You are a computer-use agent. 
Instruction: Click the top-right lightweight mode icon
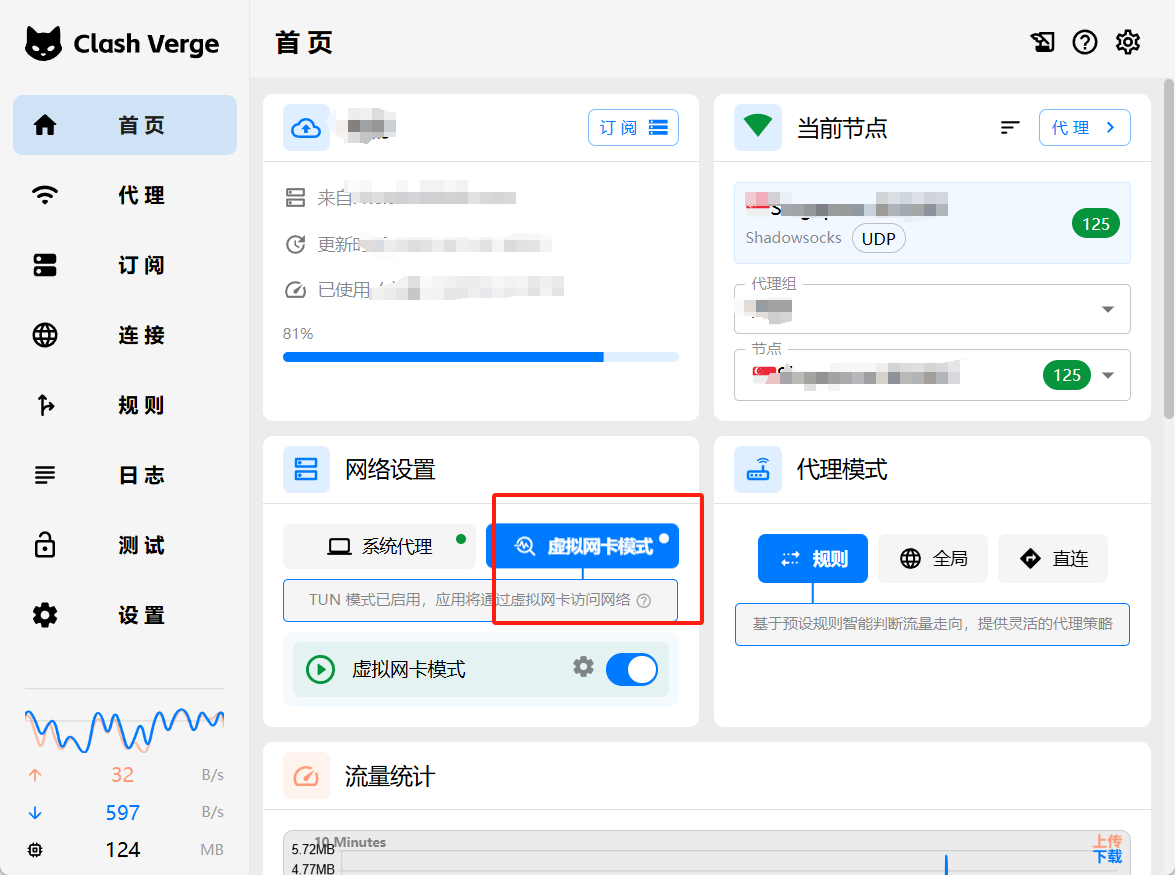pyautogui.click(x=1042, y=42)
